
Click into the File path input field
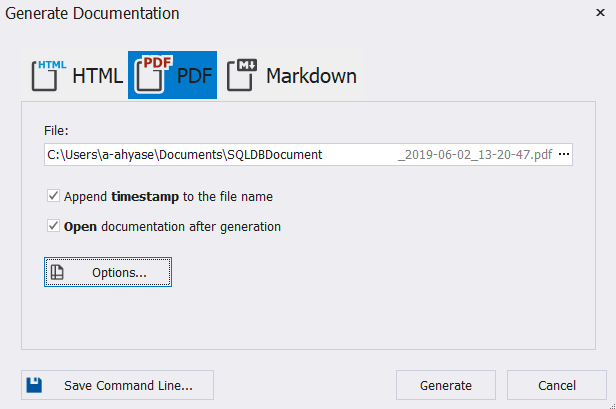pos(299,154)
